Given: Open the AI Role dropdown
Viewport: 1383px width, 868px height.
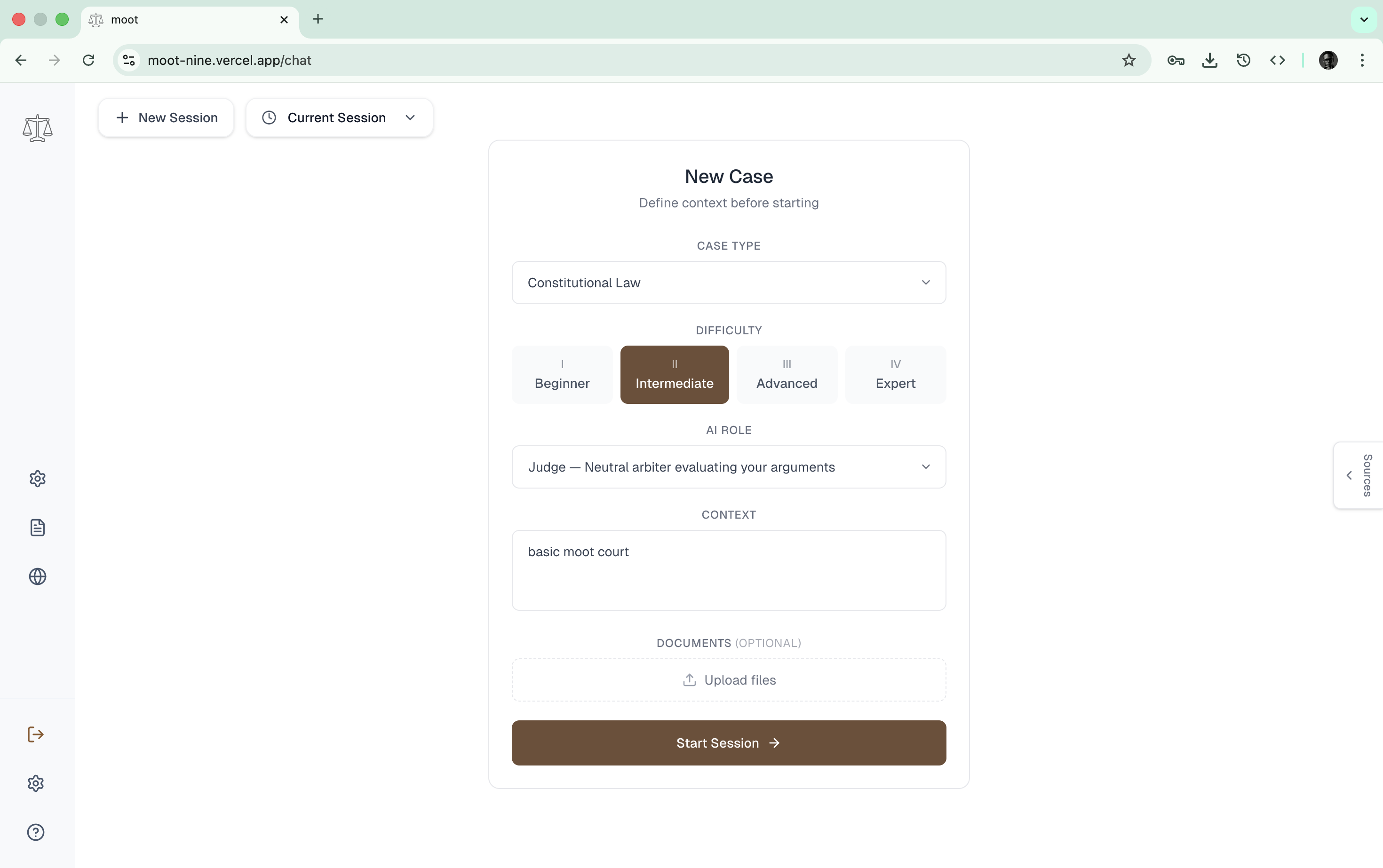Looking at the screenshot, I should pyautogui.click(x=728, y=467).
